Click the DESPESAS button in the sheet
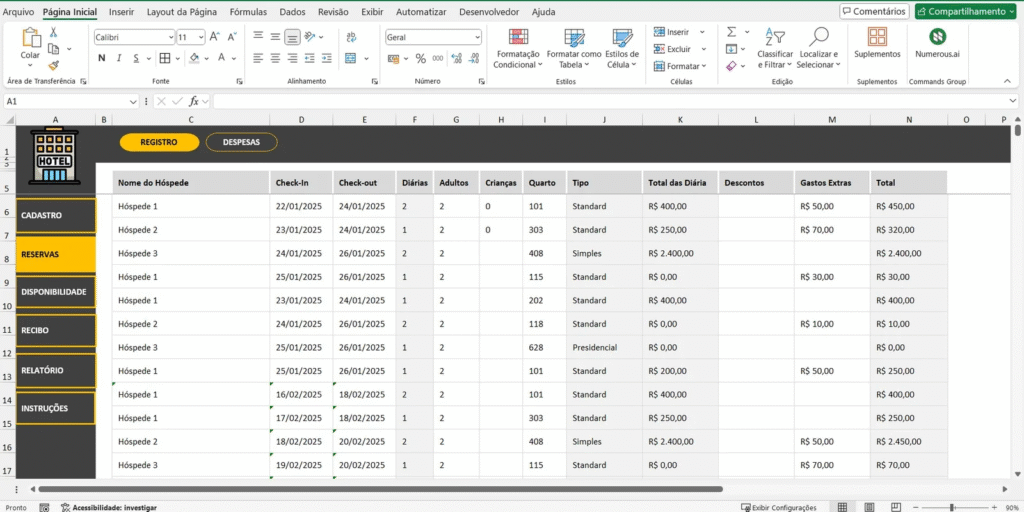The image size is (1024, 512). [x=241, y=142]
